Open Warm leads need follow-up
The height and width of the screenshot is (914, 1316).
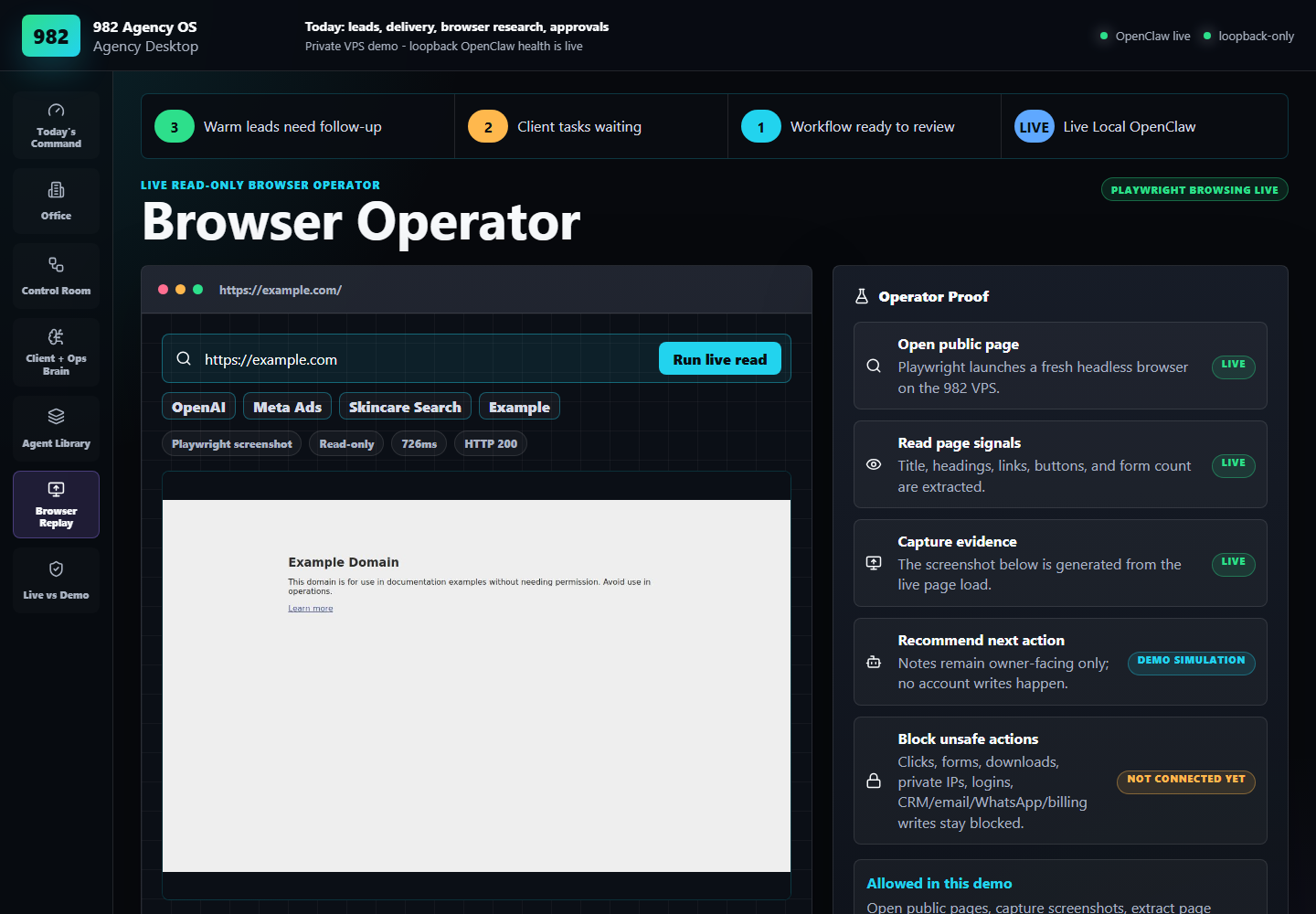(298, 126)
